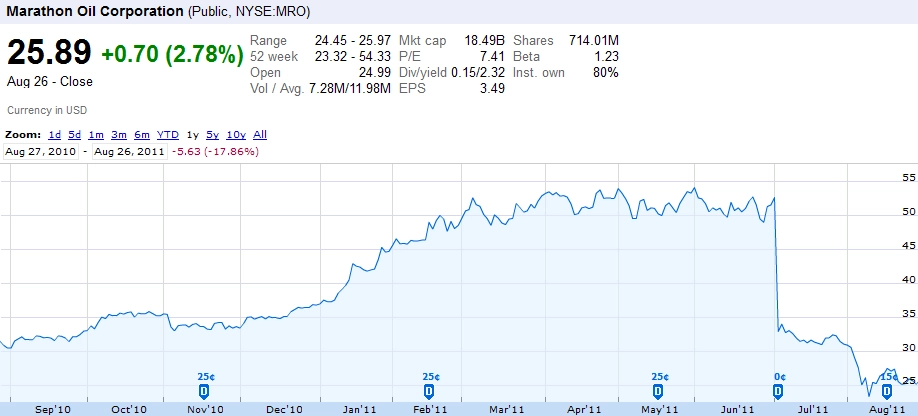Click the Open value 24.99
The height and width of the screenshot is (416, 918).
(375, 73)
